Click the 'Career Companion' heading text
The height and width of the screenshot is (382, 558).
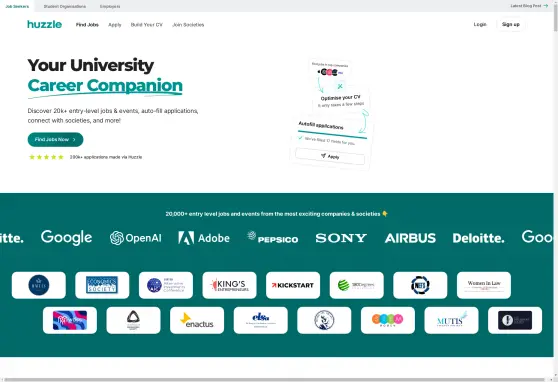[105, 85]
